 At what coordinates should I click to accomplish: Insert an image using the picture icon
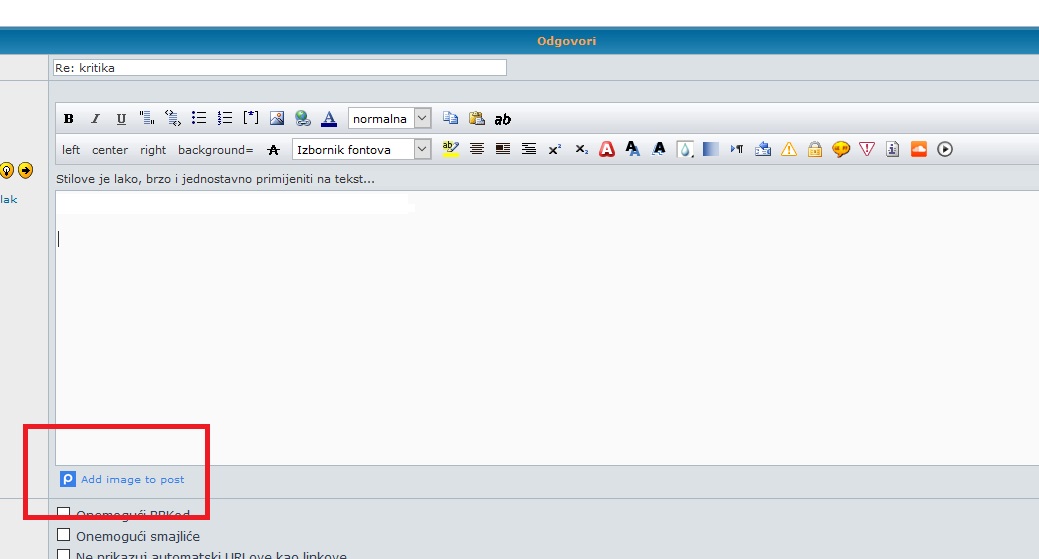(277, 118)
